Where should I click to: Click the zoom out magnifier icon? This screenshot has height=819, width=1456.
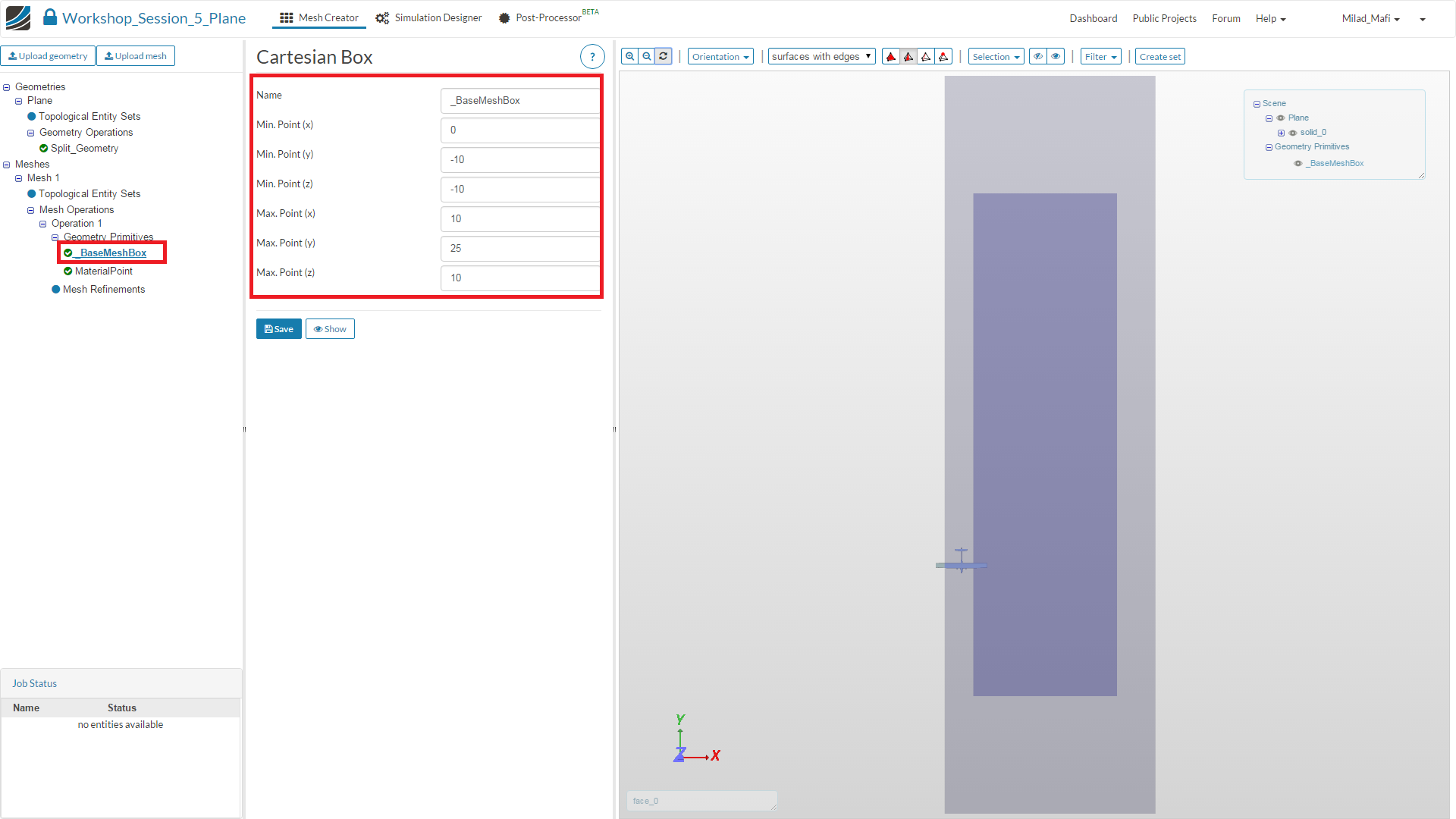pyautogui.click(x=646, y=56)
